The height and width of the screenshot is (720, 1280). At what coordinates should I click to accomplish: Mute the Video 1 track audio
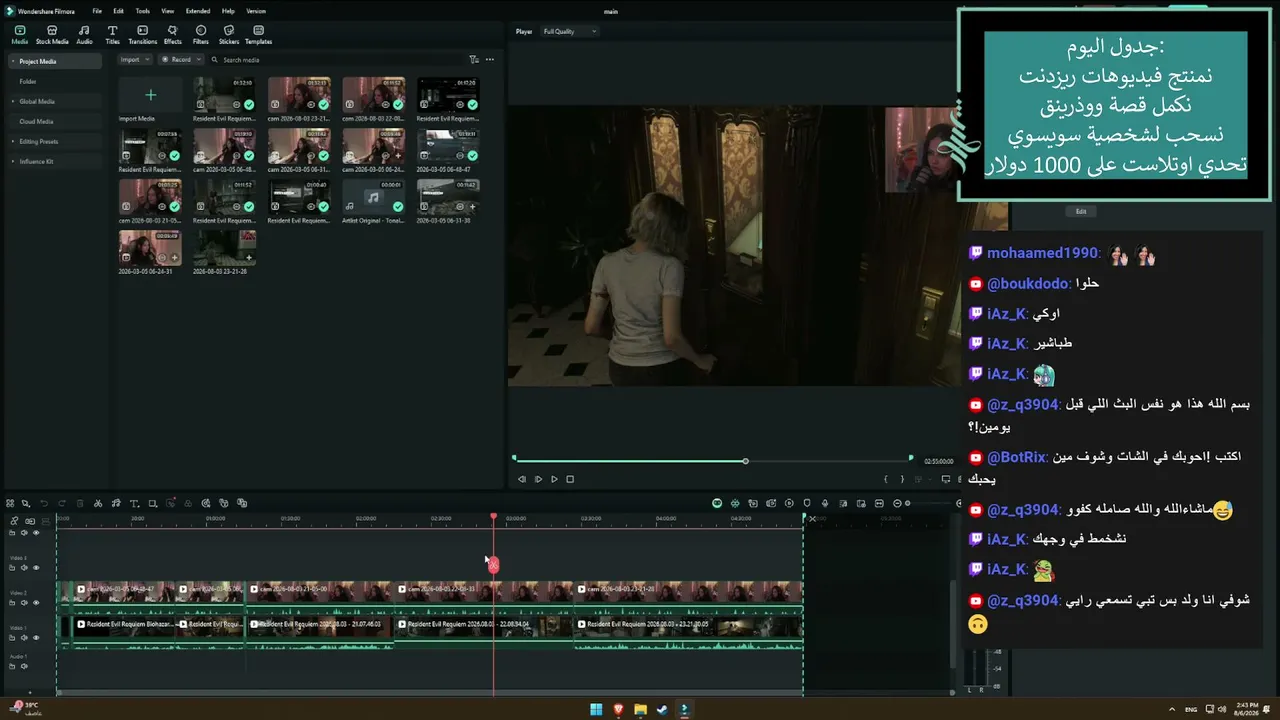click(x=24, y=638)
